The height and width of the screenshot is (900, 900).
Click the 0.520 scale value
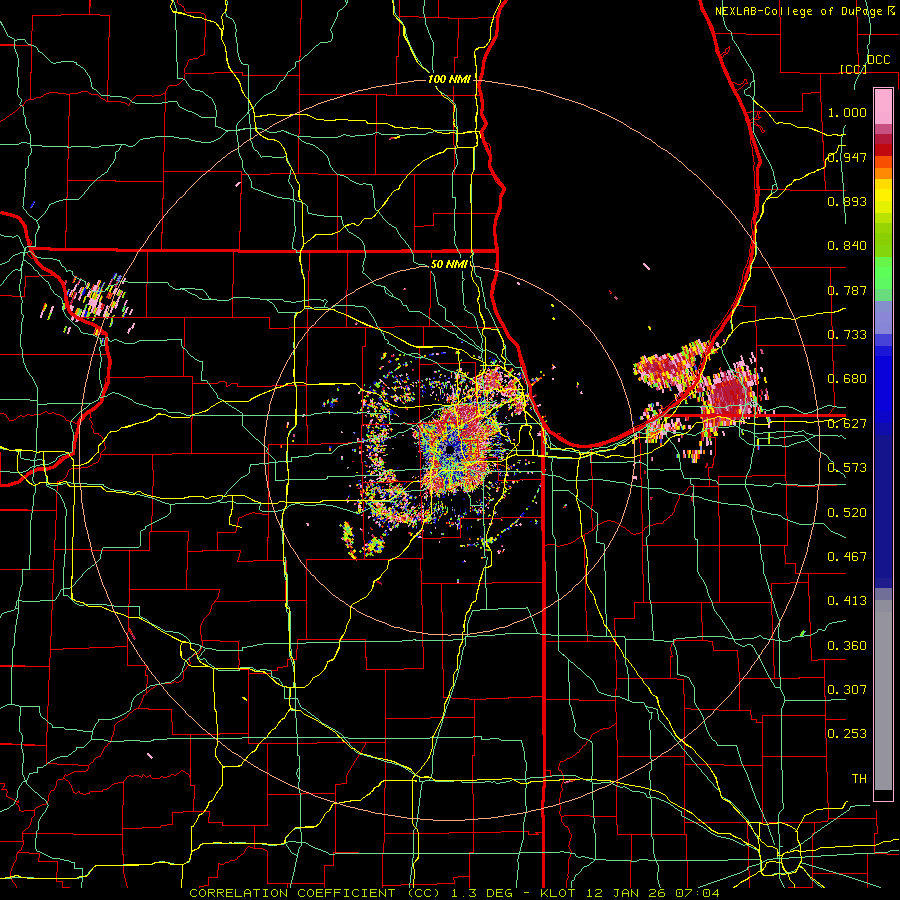tap(847, 513)
